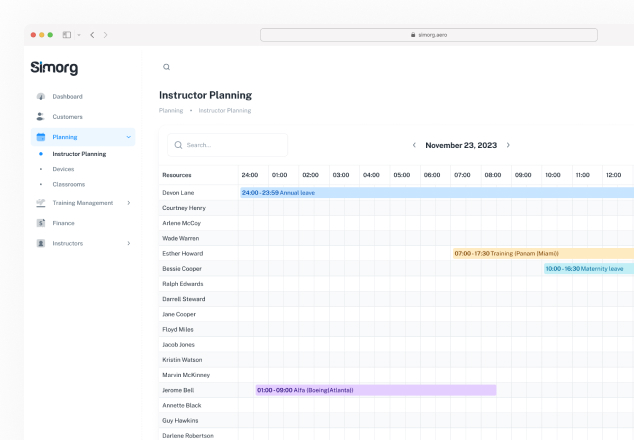Go to next day arrow
The width and height of the screenshot is (634, 440).
click(508, 145)
